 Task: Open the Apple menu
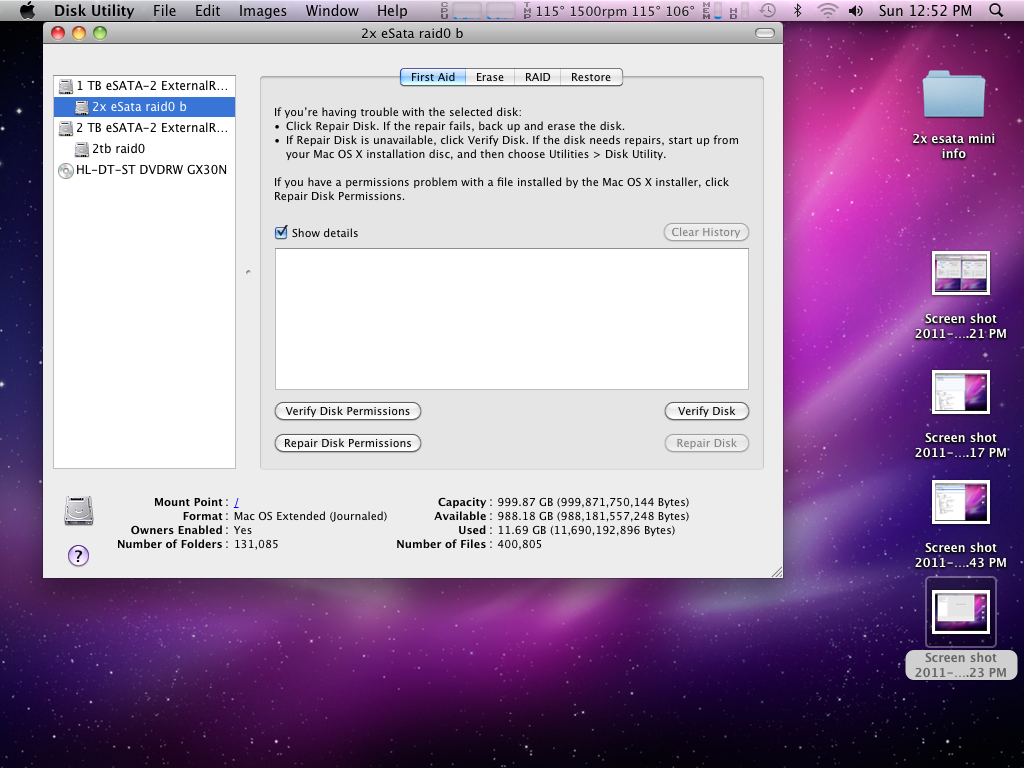coord(27,10)
